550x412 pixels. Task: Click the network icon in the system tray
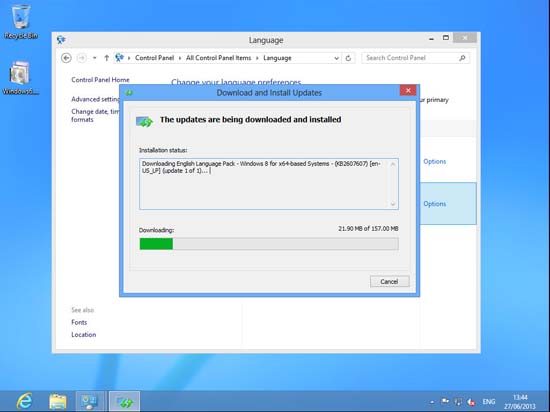click(458, 402)
